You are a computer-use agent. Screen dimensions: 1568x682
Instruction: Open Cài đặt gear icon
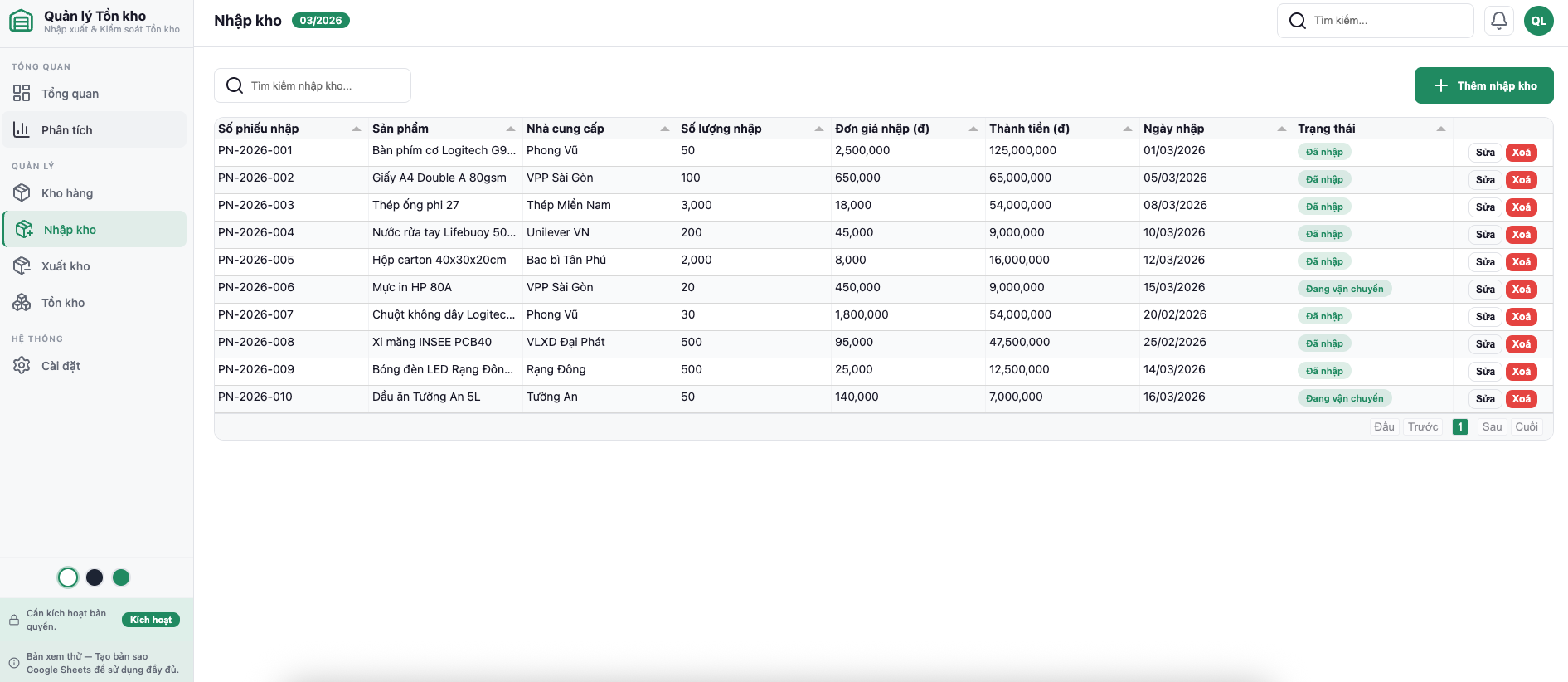(22, 366)
